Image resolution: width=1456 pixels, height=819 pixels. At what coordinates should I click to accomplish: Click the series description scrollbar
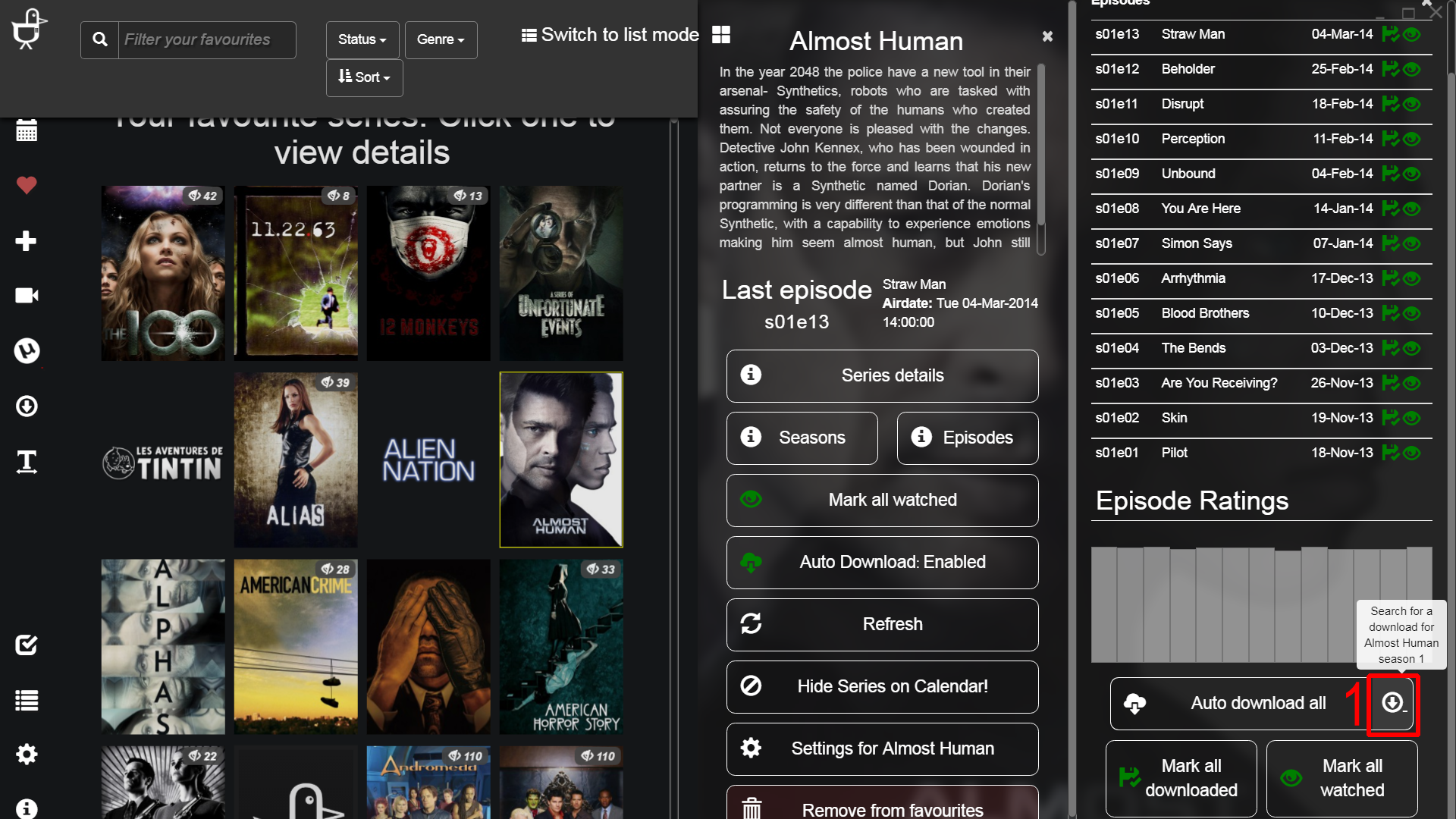(1041, 144)
